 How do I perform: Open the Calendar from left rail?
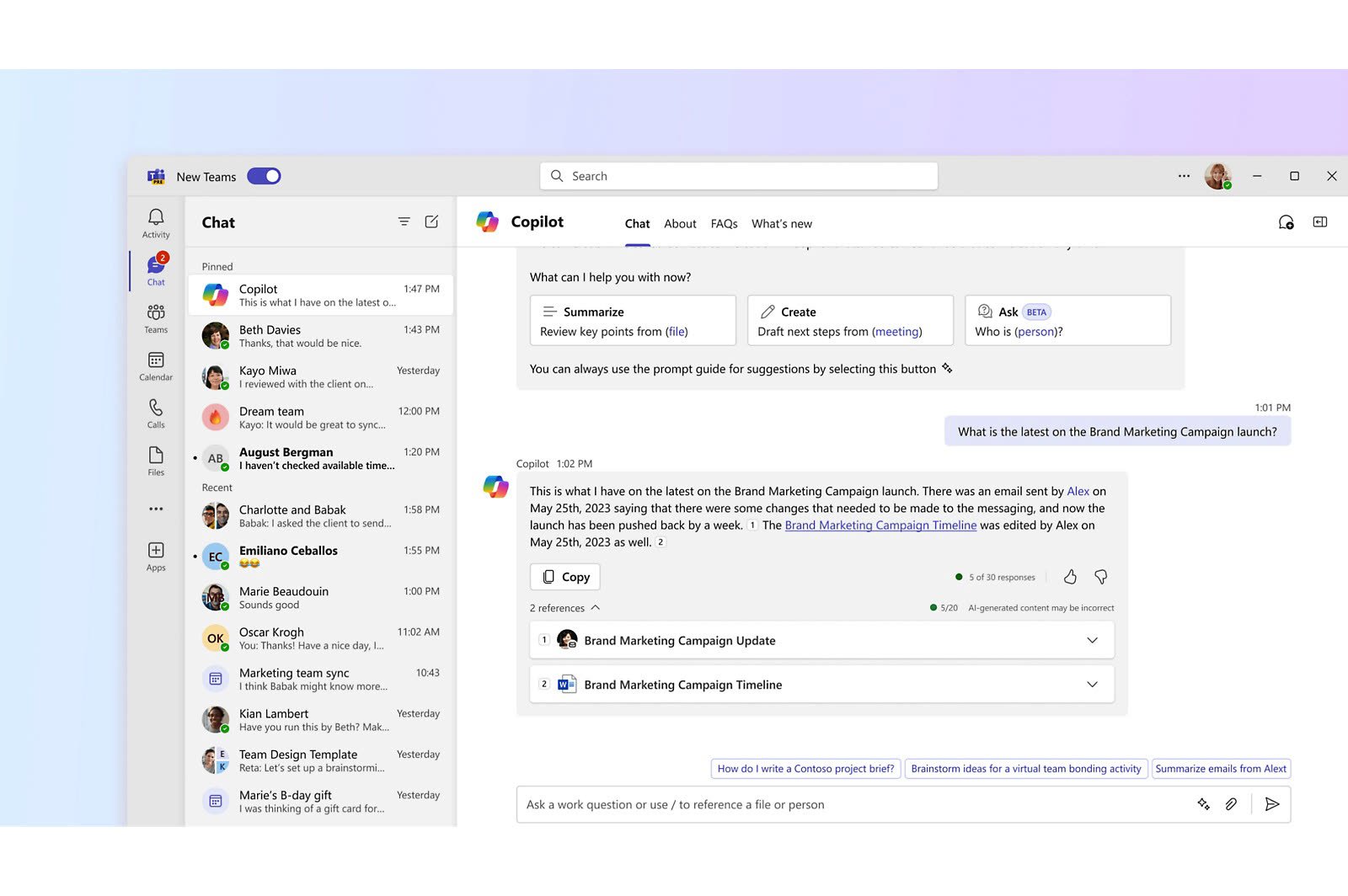156,366
